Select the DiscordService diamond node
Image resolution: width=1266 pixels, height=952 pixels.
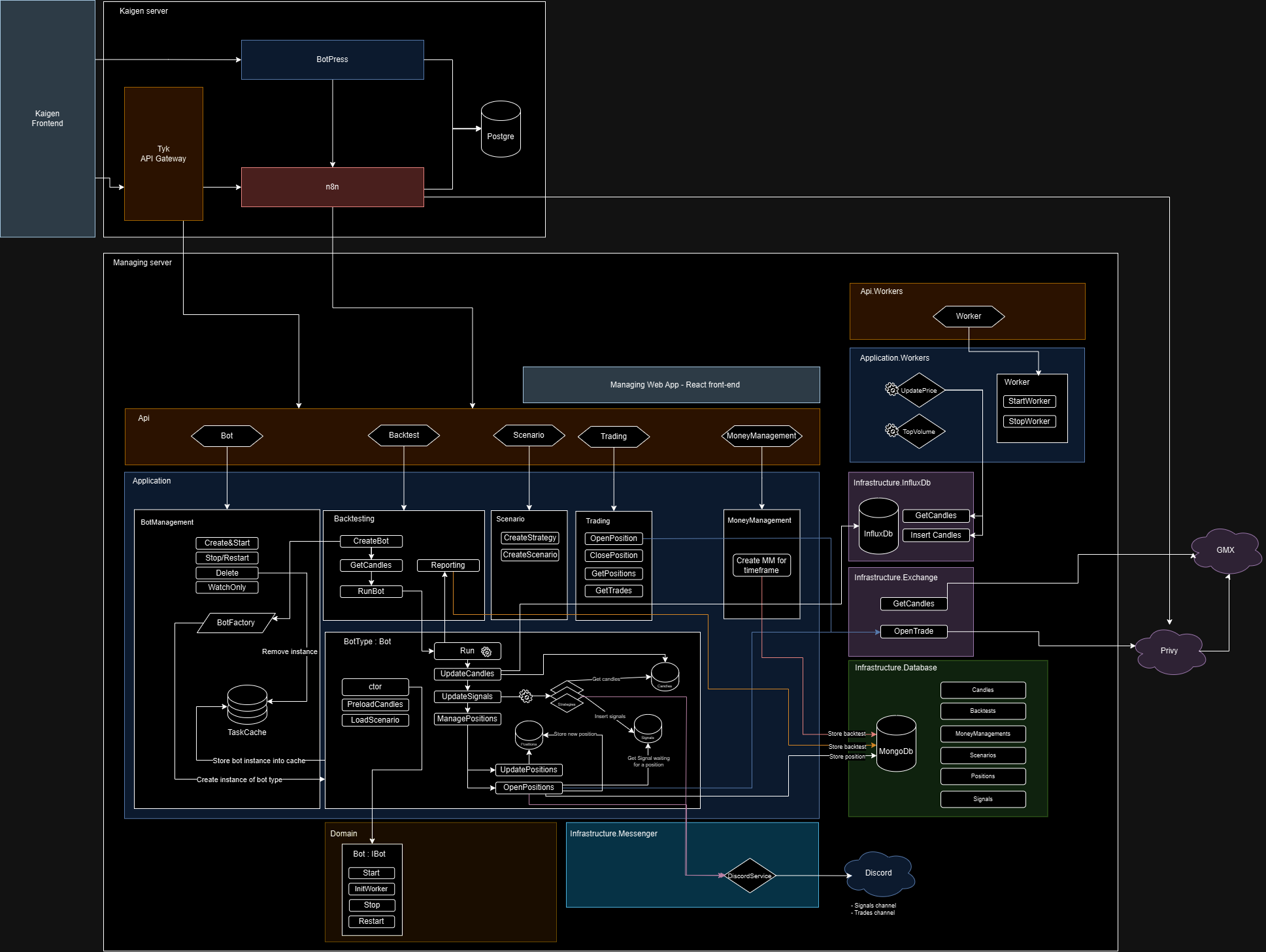point(750,876)
